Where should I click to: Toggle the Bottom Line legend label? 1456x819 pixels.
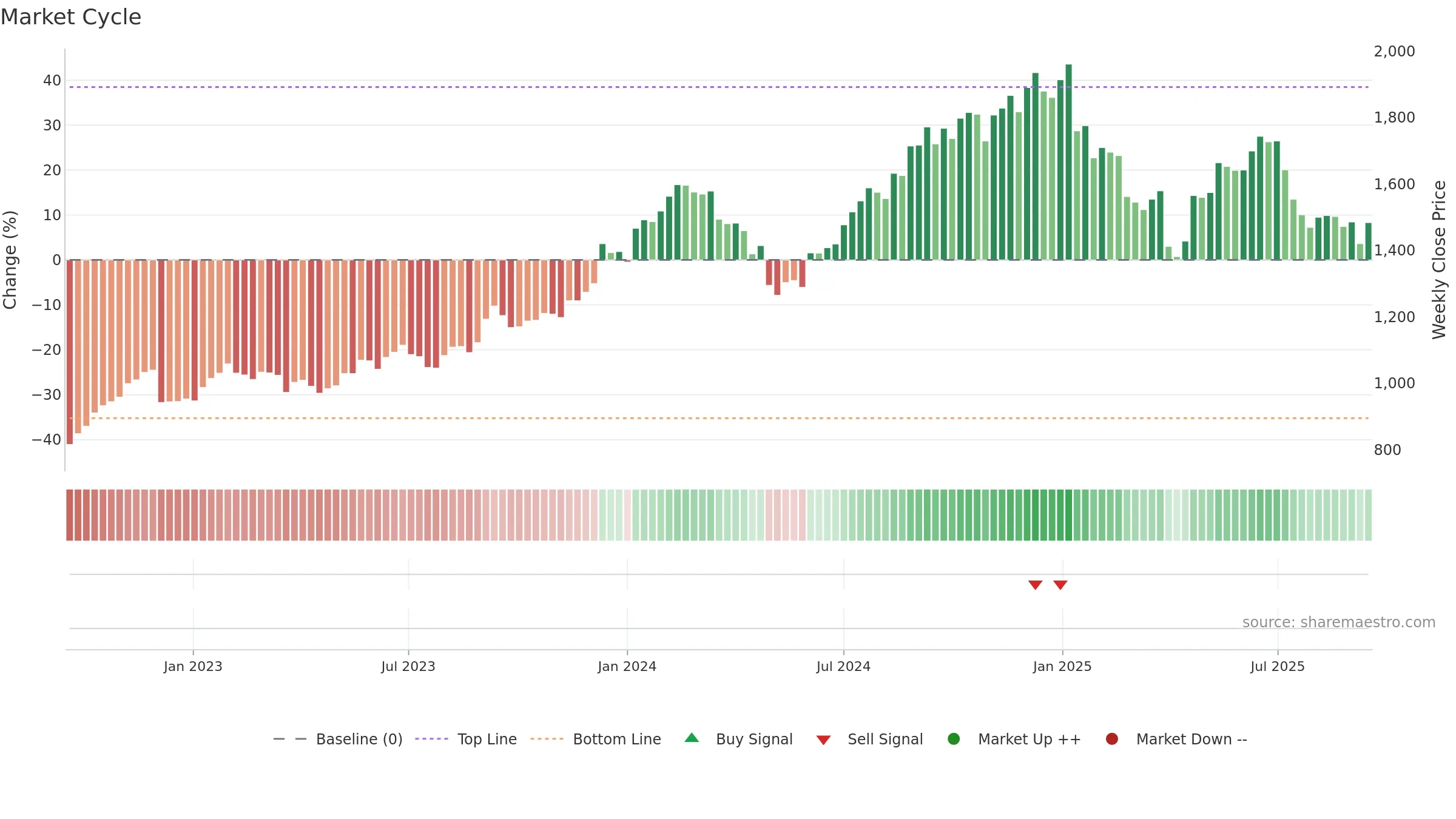pyautogui.click(x=617, y=739)
